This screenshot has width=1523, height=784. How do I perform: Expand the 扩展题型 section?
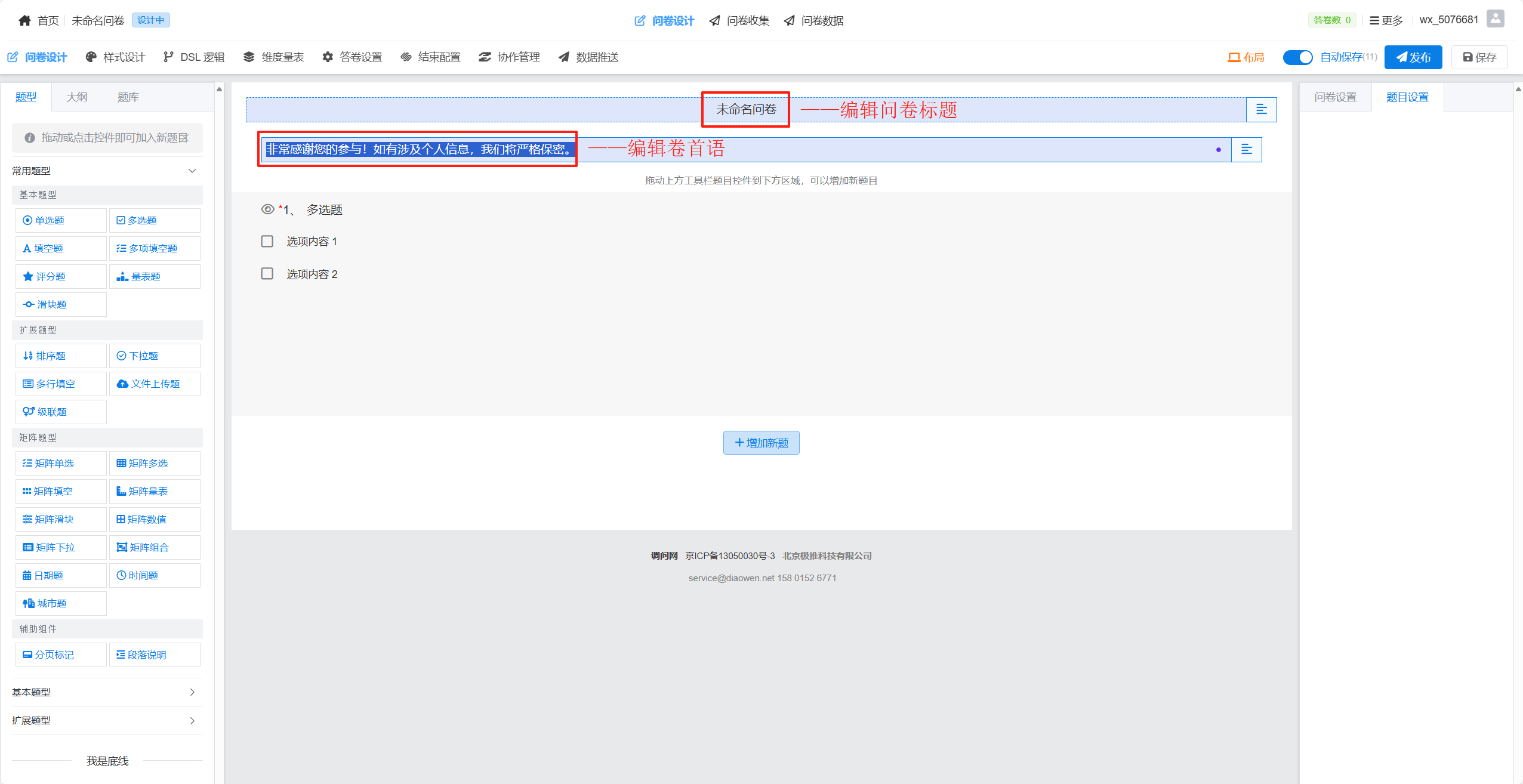[192, 720]
